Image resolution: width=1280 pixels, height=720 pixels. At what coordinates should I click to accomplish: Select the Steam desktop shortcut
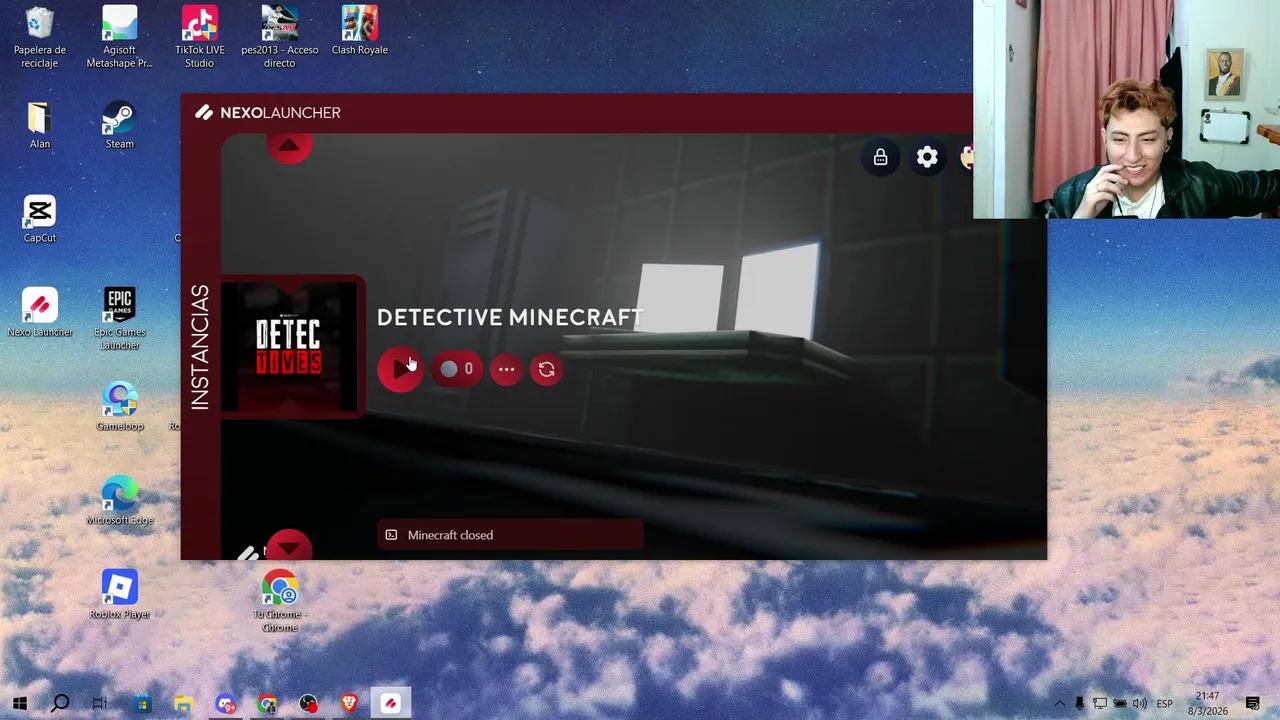coord(119,125)
